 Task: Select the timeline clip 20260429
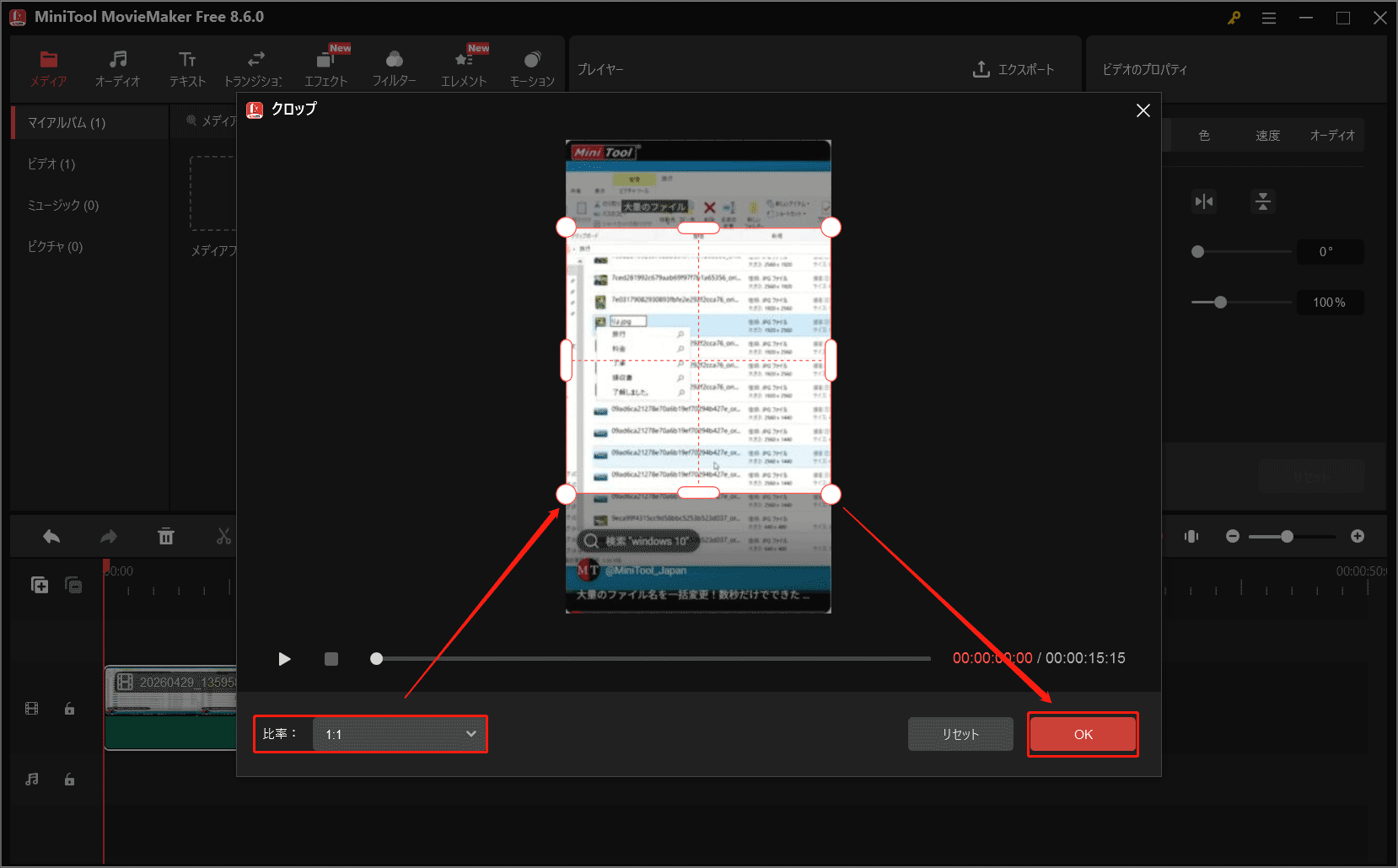click(170, 708)
